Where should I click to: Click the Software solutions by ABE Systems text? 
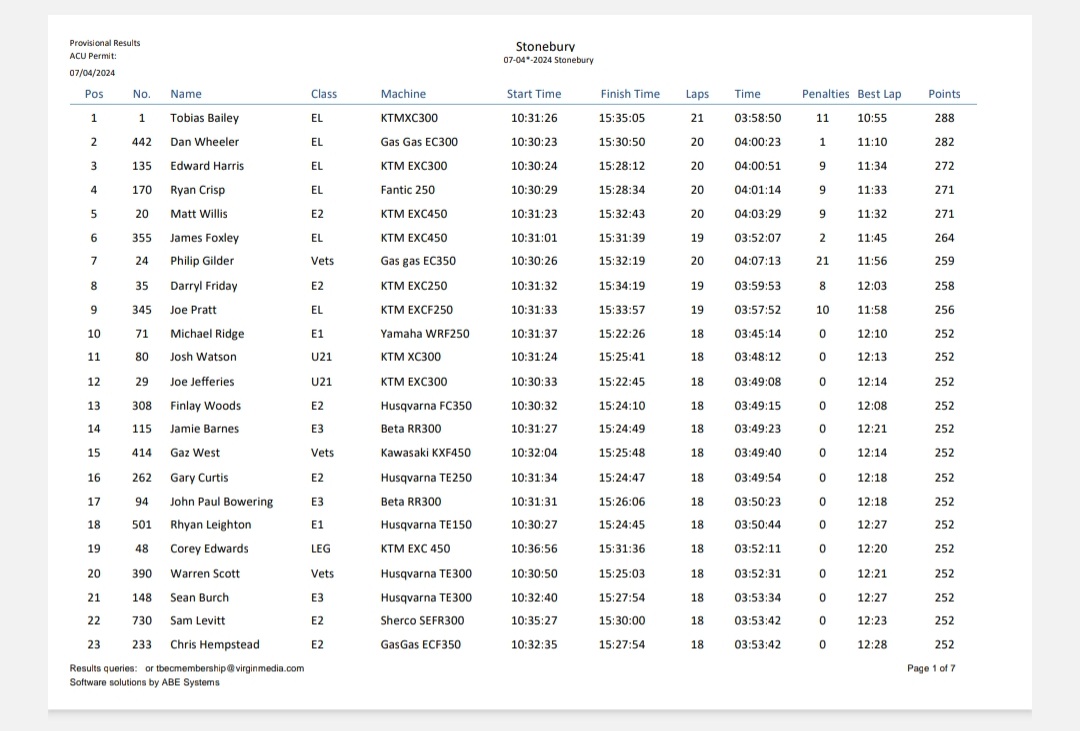144,682
